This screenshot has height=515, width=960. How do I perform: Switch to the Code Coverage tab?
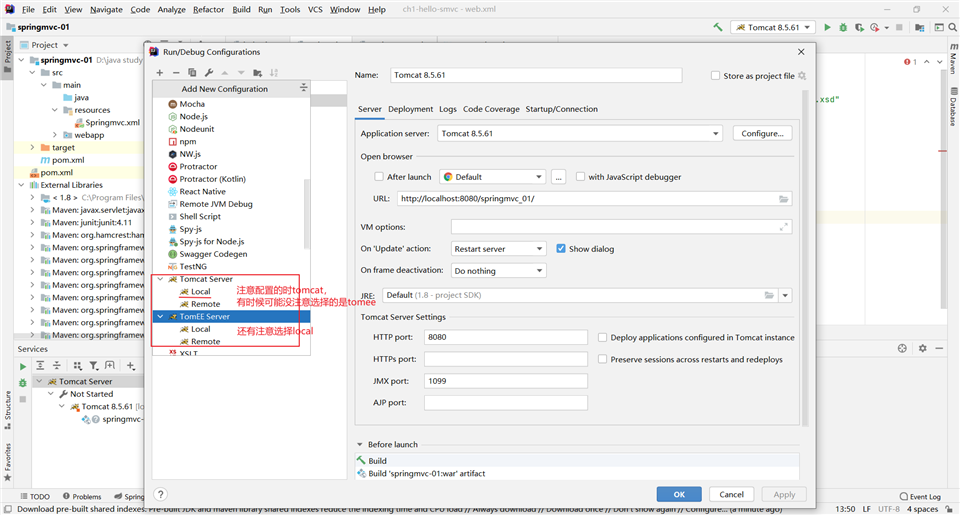pyautogui.click(x=491, y=109)
